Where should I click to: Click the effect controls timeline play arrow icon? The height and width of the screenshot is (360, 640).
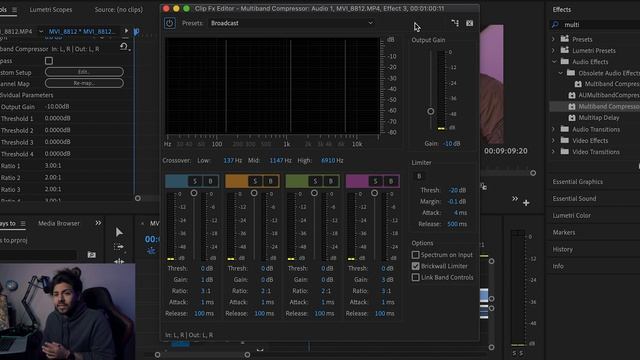126,31
